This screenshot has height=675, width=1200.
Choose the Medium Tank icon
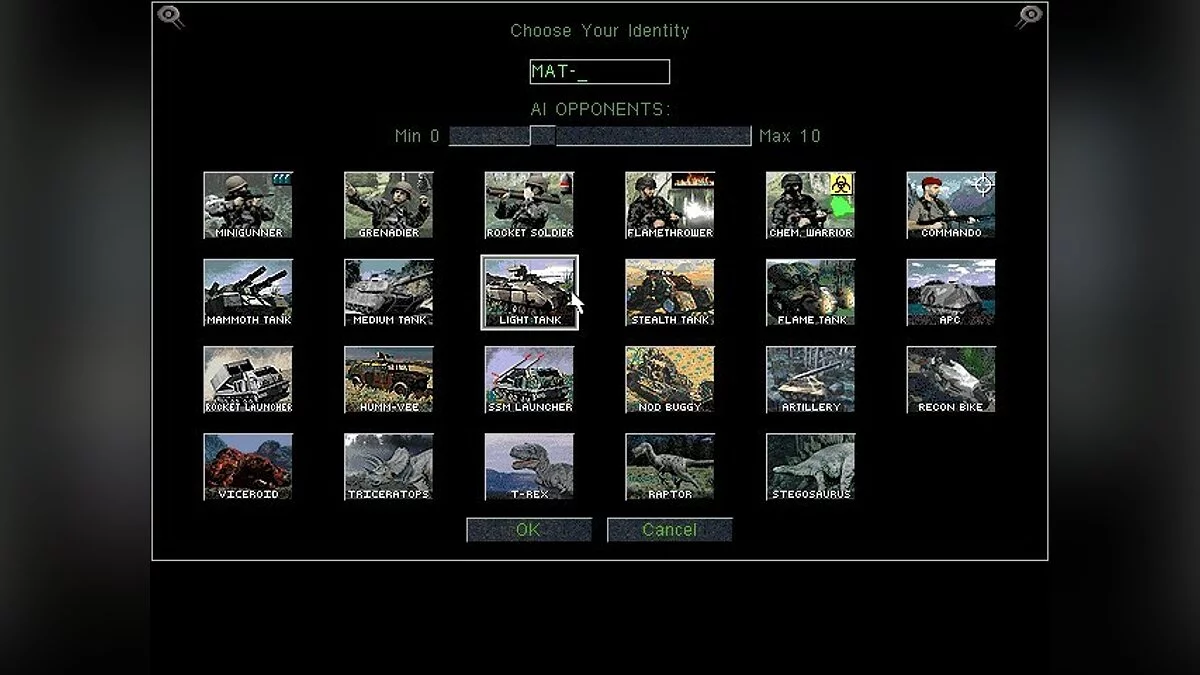click(389, 292)
